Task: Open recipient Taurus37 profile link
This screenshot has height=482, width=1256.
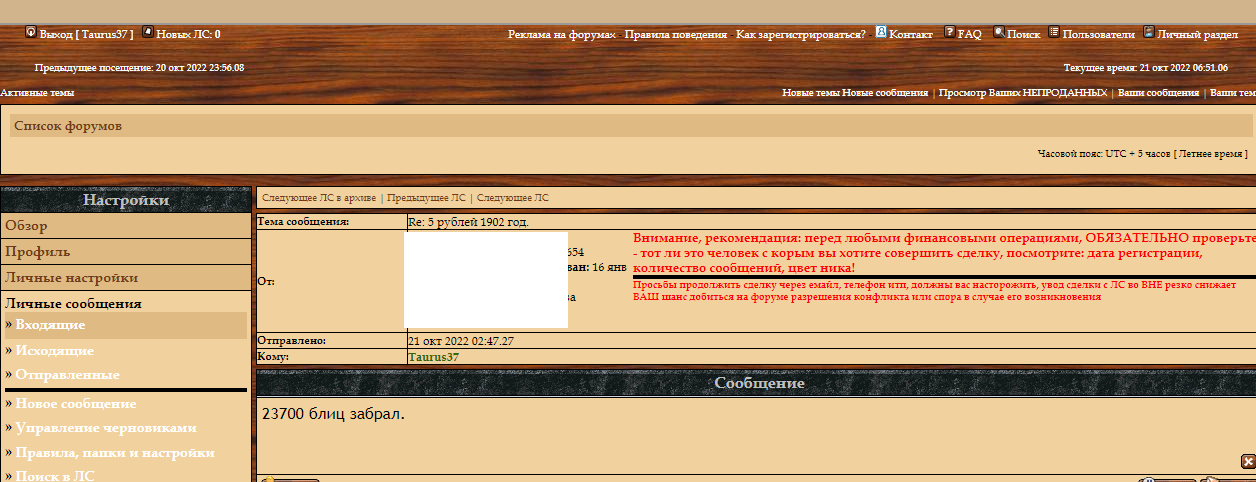Action: point(434,357)
